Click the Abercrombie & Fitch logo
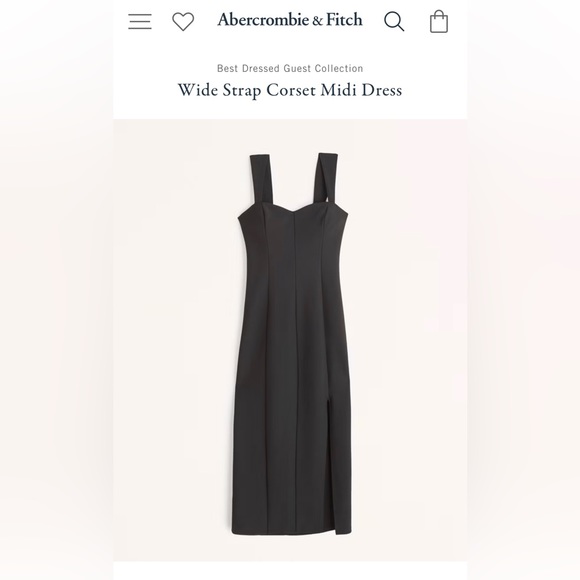The image size is (580, 580). (x=290, y=20)
